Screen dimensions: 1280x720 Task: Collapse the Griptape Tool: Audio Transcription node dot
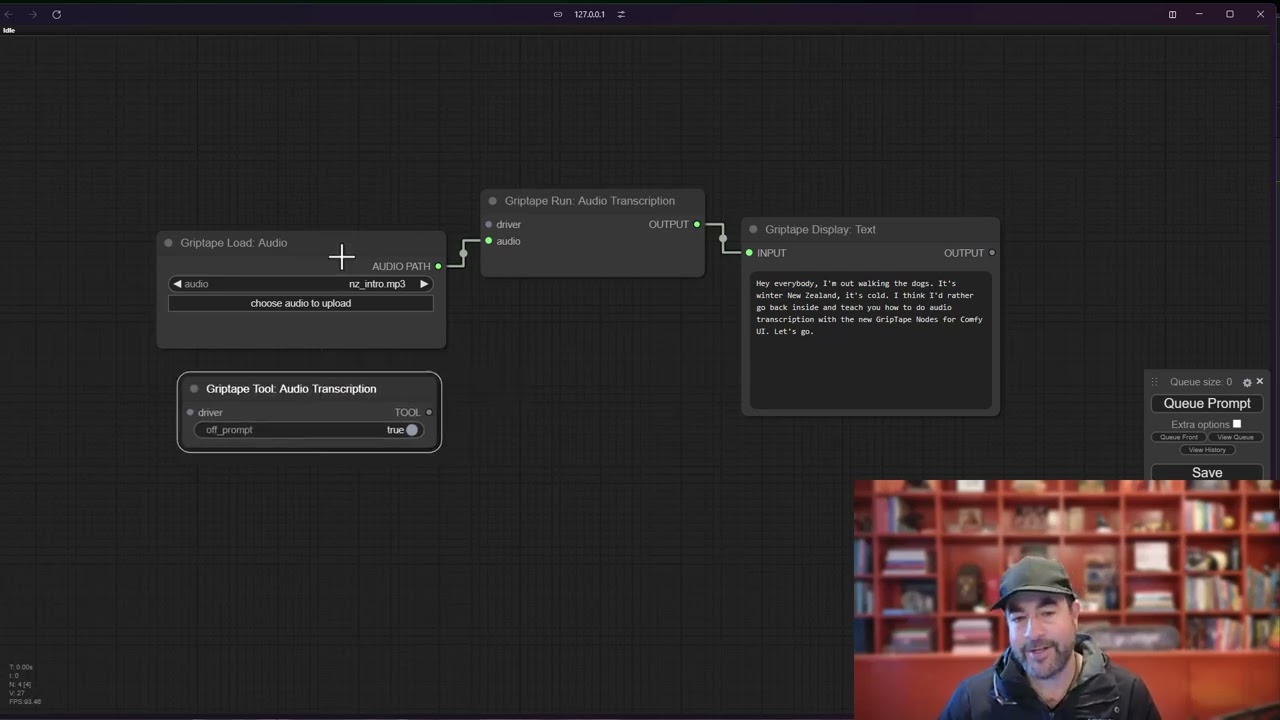[x=194, y=389]
